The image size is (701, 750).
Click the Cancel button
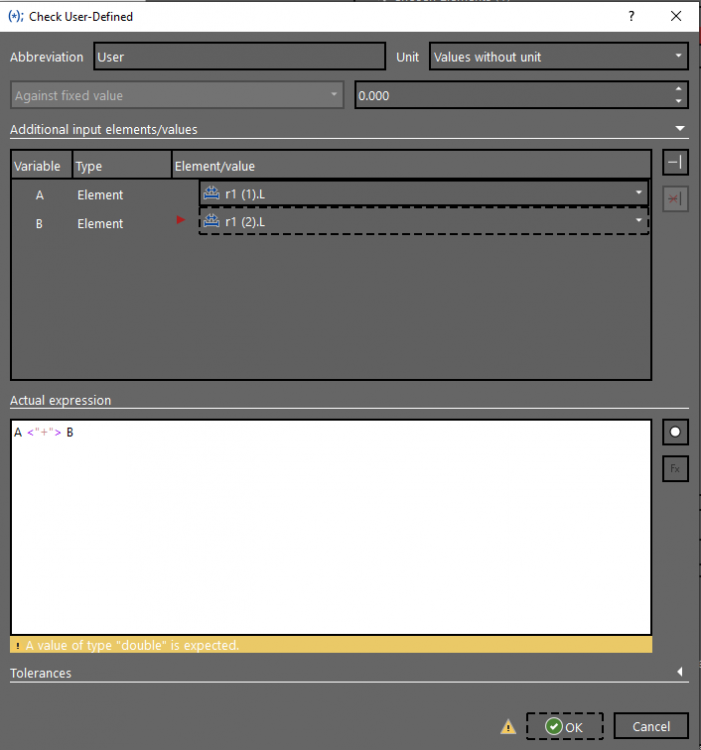point(651,727)
